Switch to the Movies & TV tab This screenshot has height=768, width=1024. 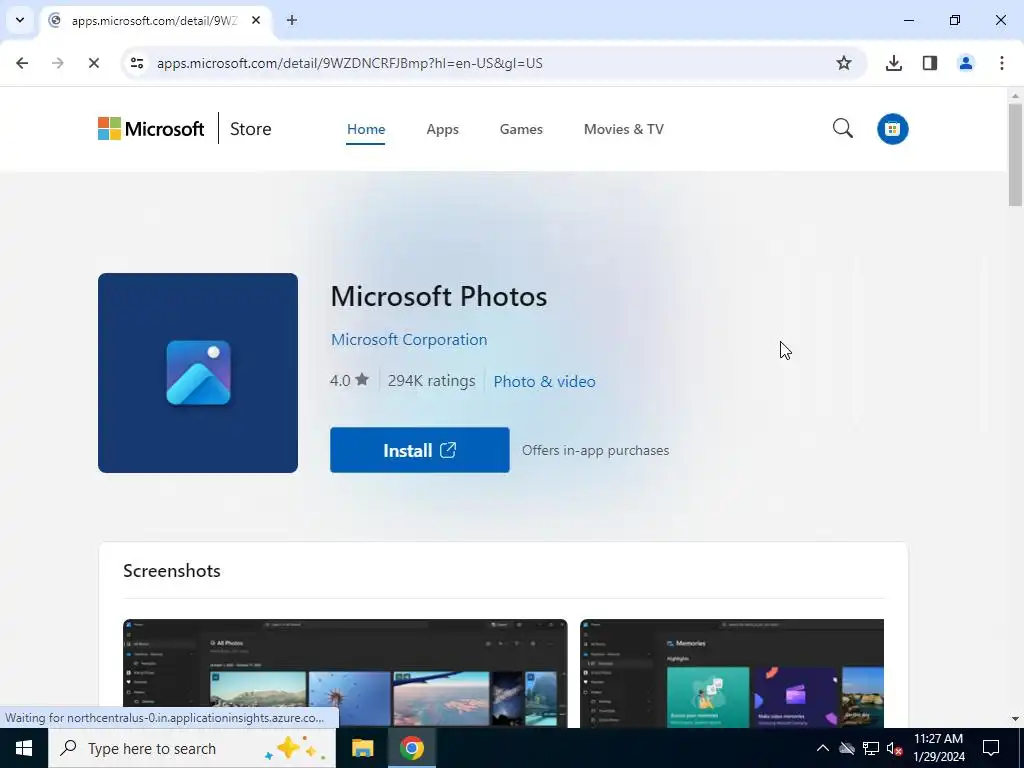pyautogui.click(x=624, y=129)
